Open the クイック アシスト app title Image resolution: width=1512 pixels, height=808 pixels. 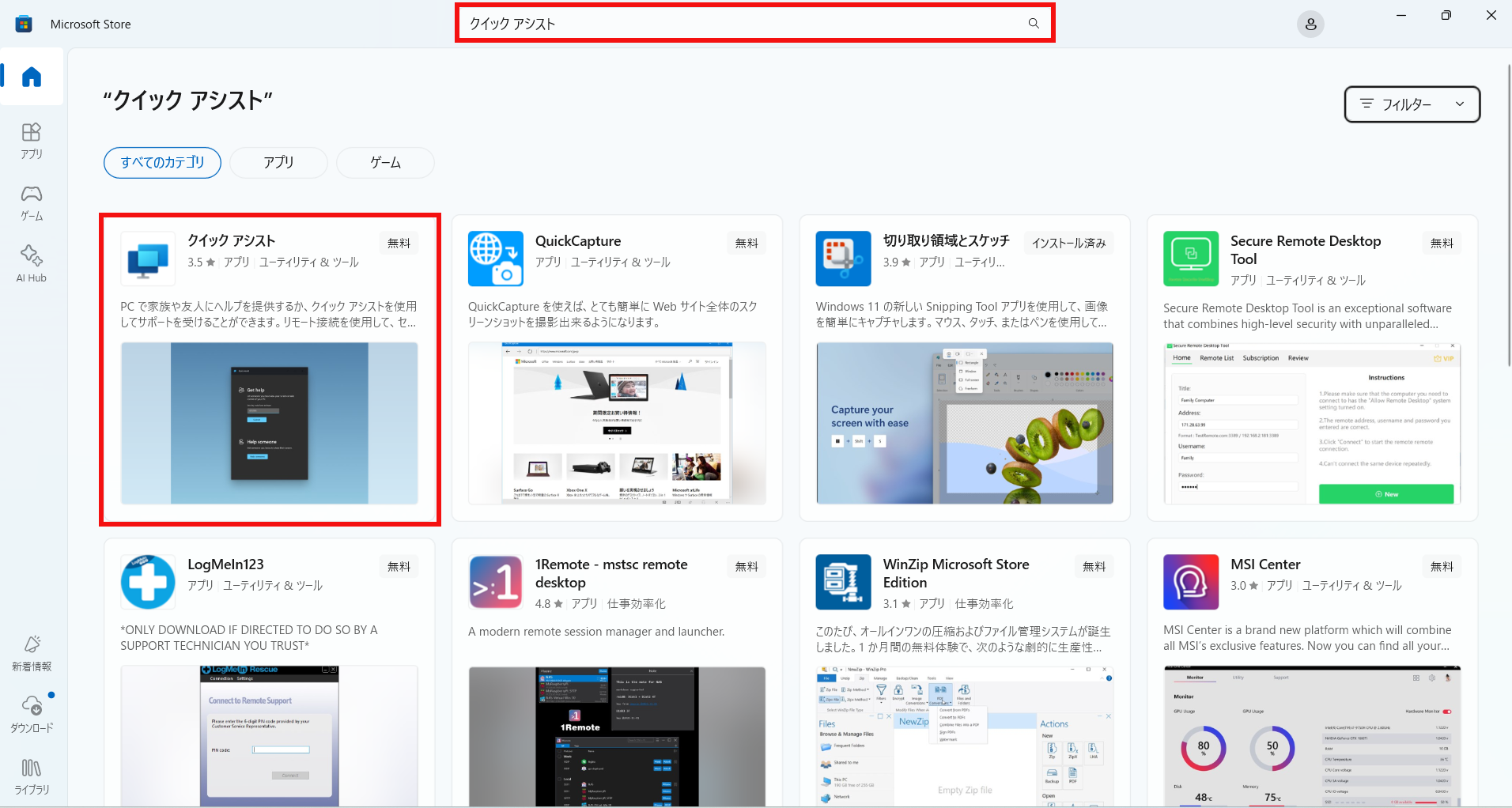[x=231, y=241]
